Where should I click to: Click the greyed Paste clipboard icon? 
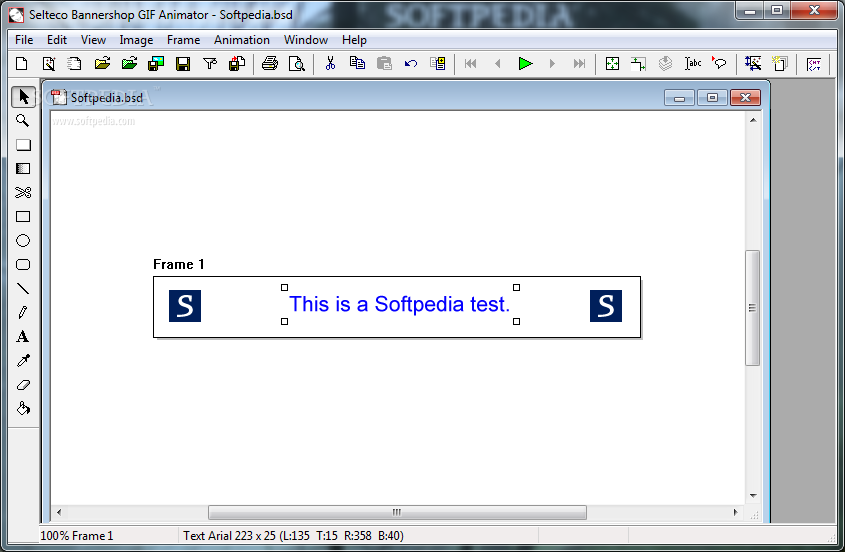pos(384,64)
